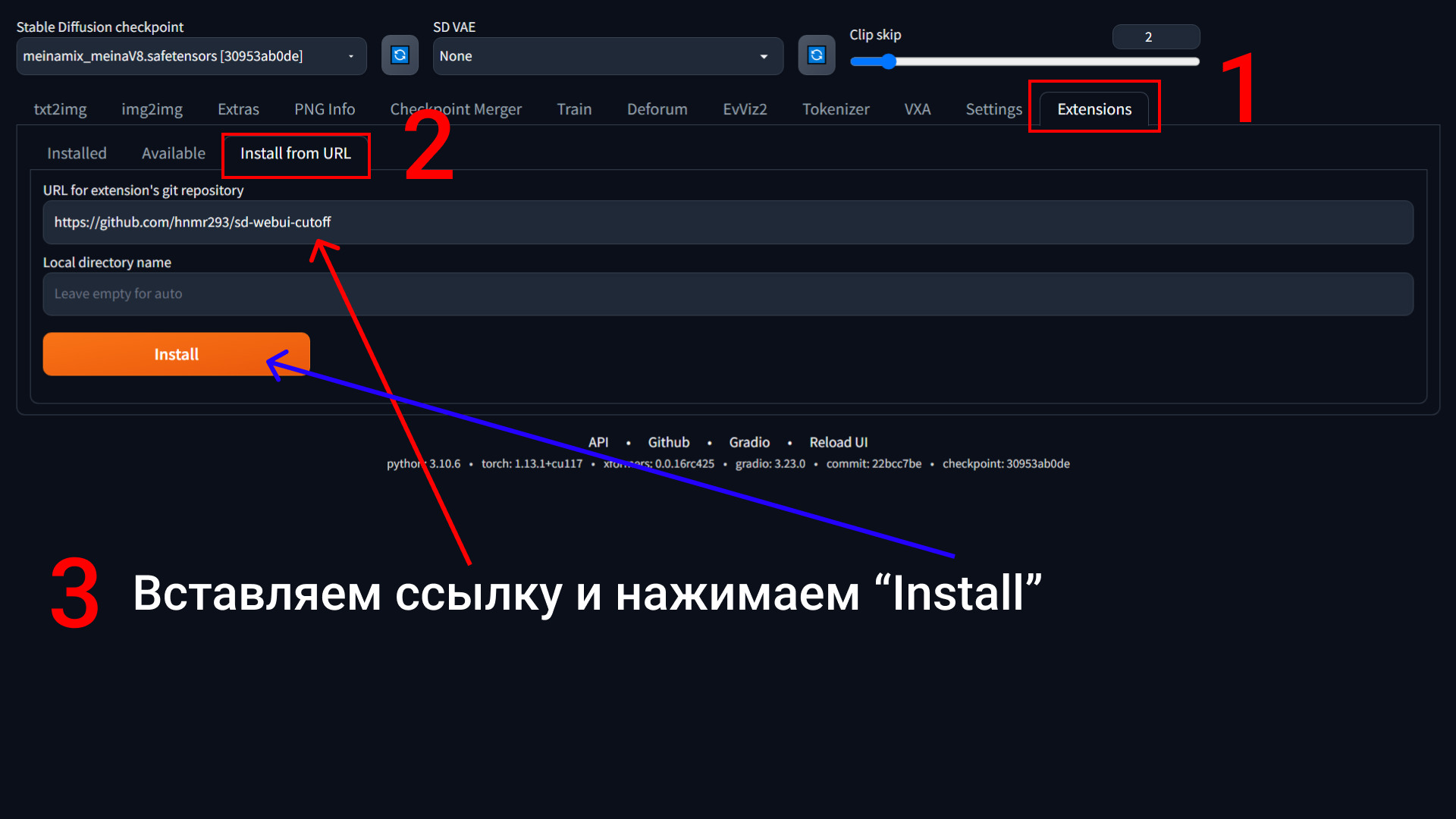Click the Tokenizer tab

tap(836, 109)
